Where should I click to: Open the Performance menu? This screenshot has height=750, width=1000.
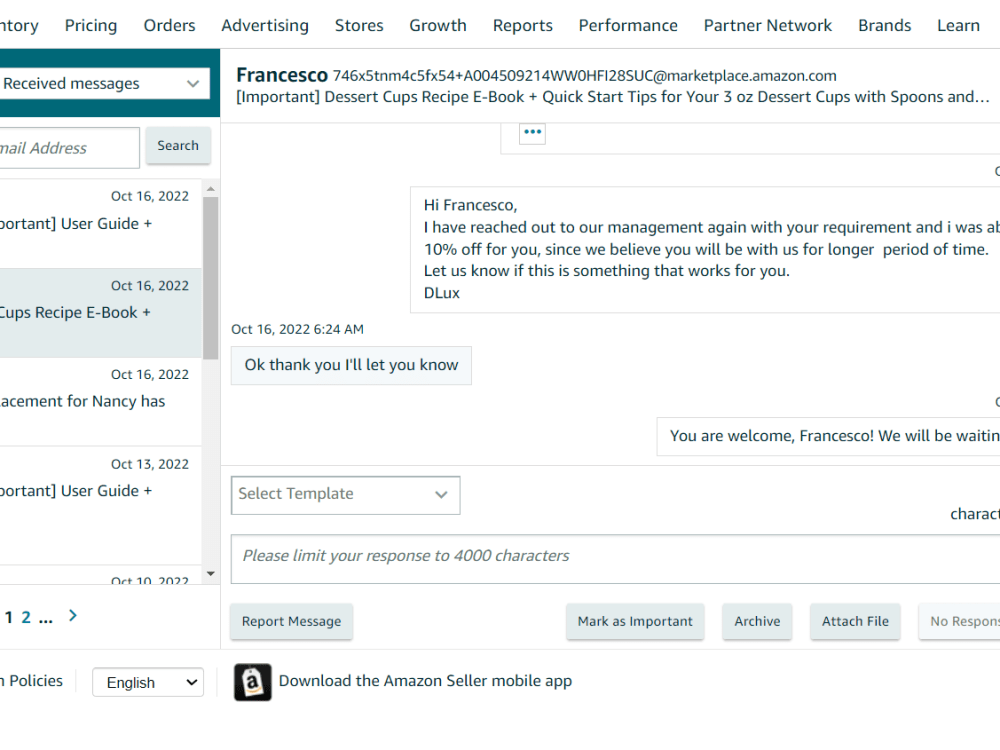(628, 26)
